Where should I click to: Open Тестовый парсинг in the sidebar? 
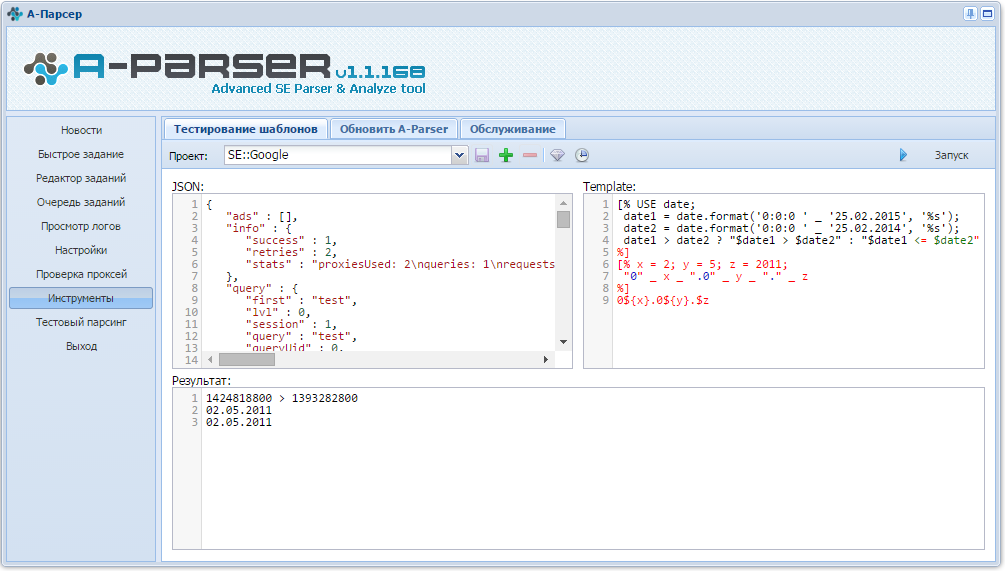tap(81, 322)
